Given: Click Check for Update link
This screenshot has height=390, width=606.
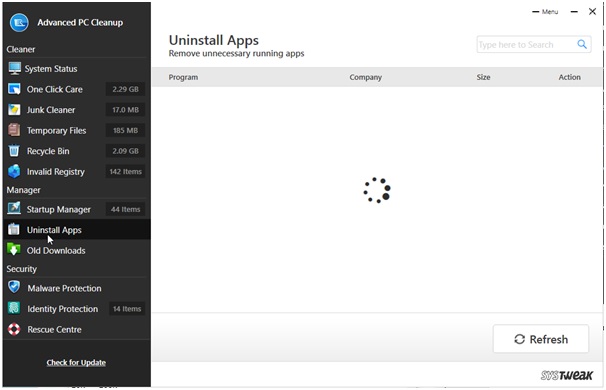Looking at the screenshot, I should (x=76, y=363).
